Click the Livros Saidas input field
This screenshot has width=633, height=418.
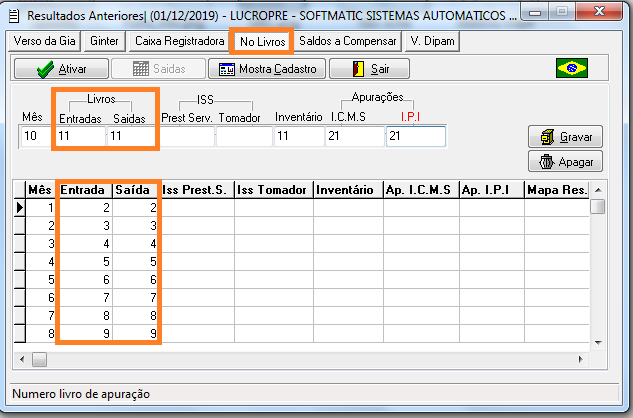point(132,136)
